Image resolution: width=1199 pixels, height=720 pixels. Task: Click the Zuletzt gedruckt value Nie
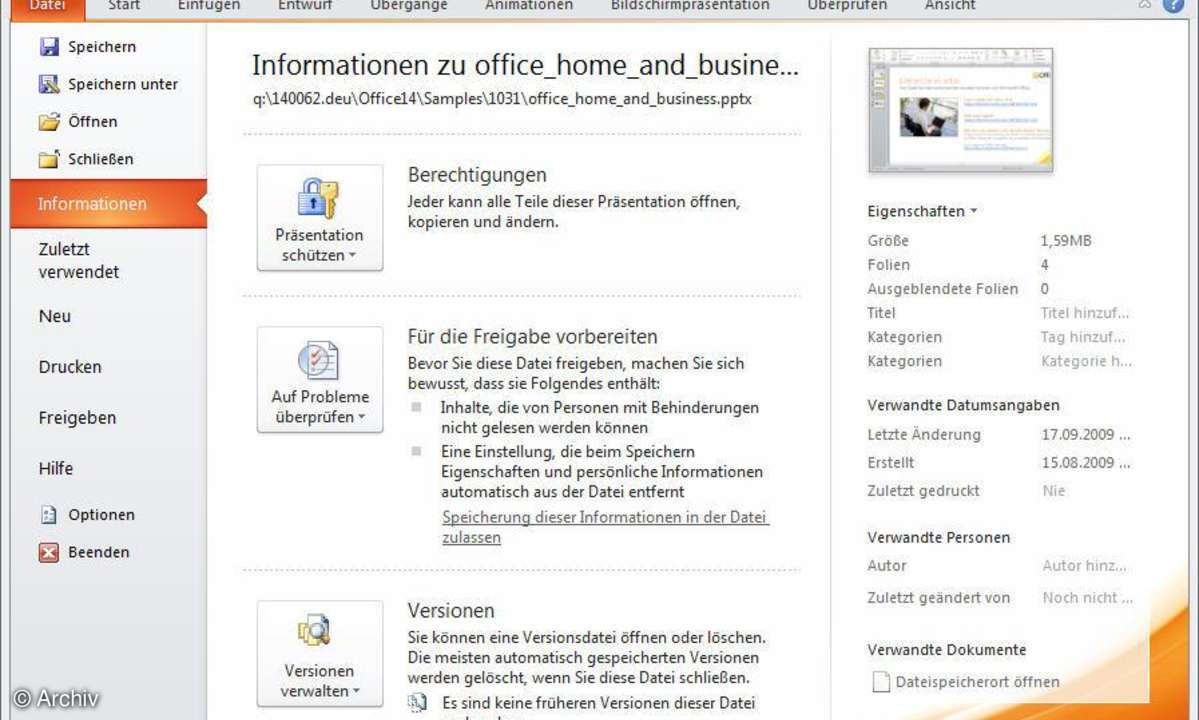[x=1054, y=491]
